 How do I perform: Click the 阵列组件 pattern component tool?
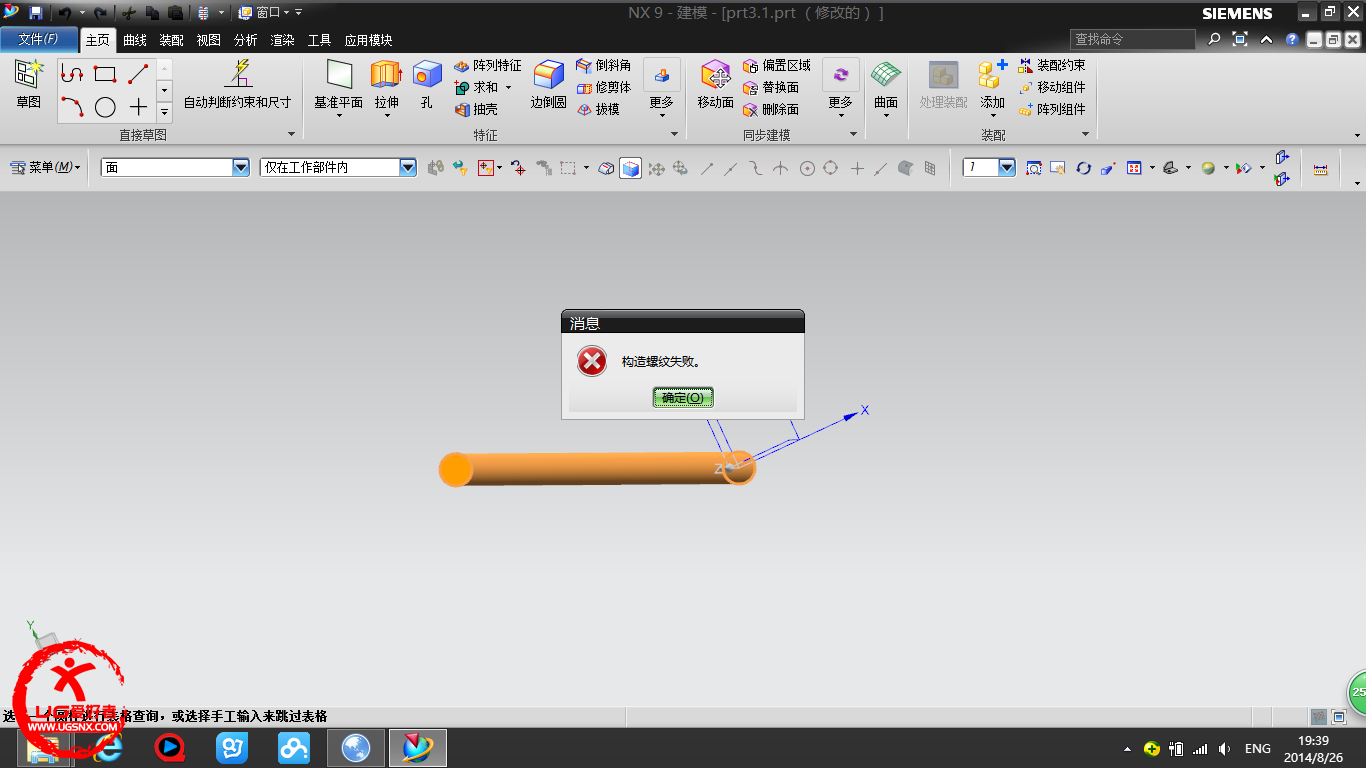[x=1051, y=109]
